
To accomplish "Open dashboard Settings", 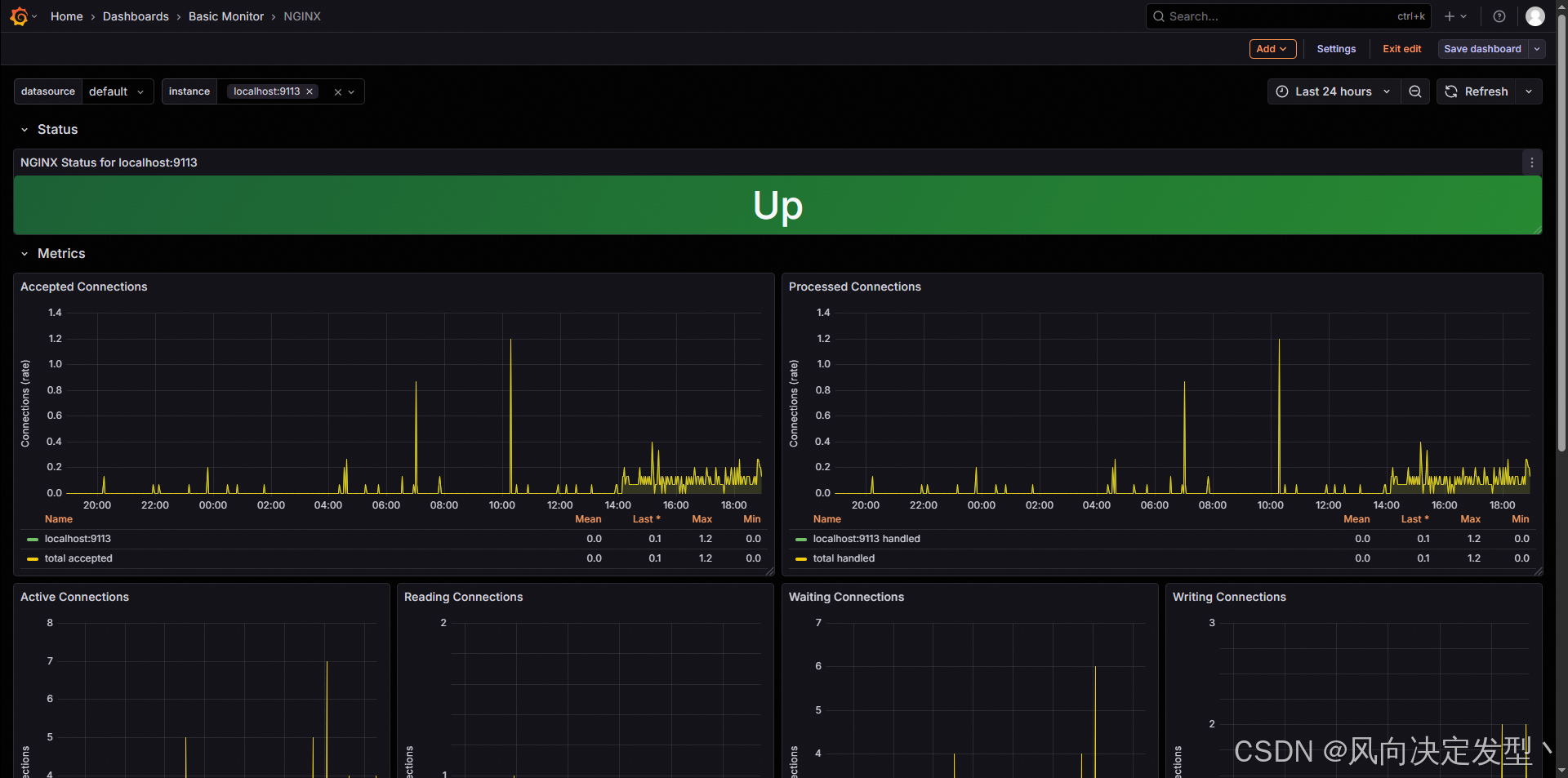I will 1336,49.
